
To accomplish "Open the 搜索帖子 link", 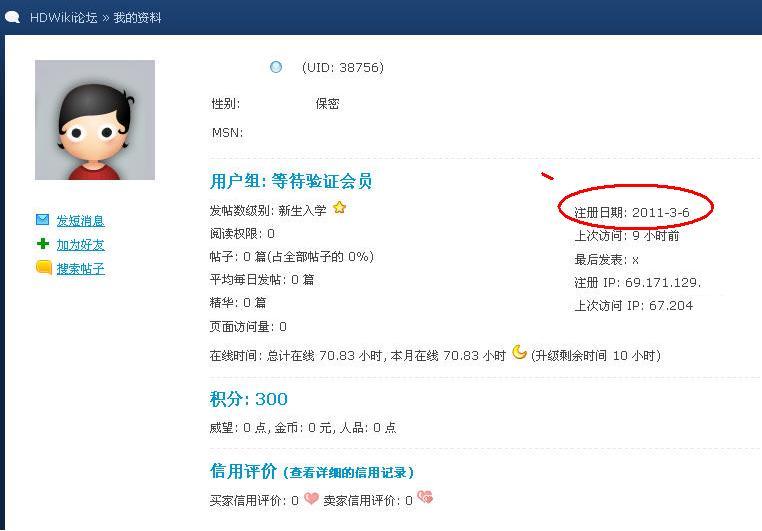I will pos(80,269).
